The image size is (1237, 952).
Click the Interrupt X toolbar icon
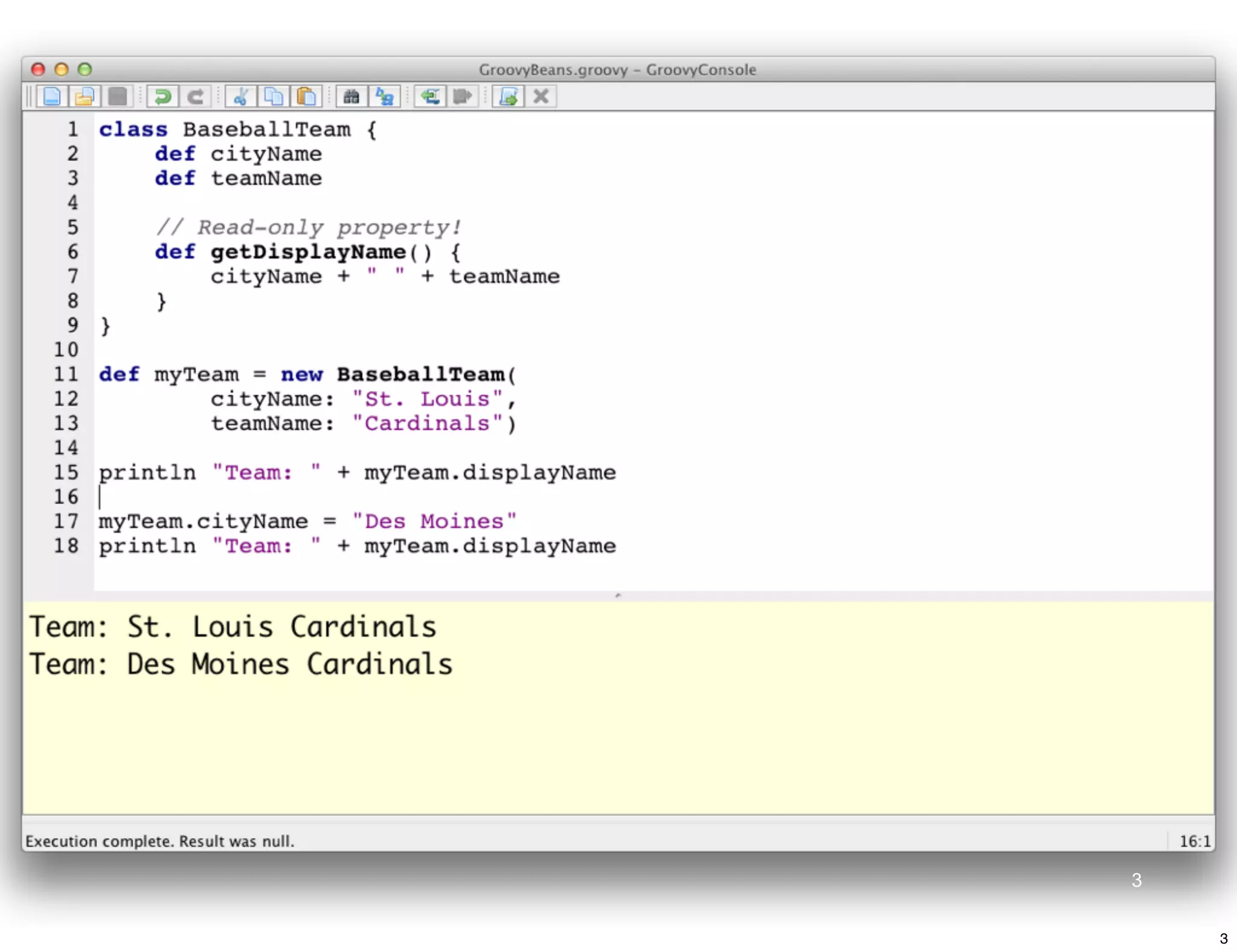(541, 97)
